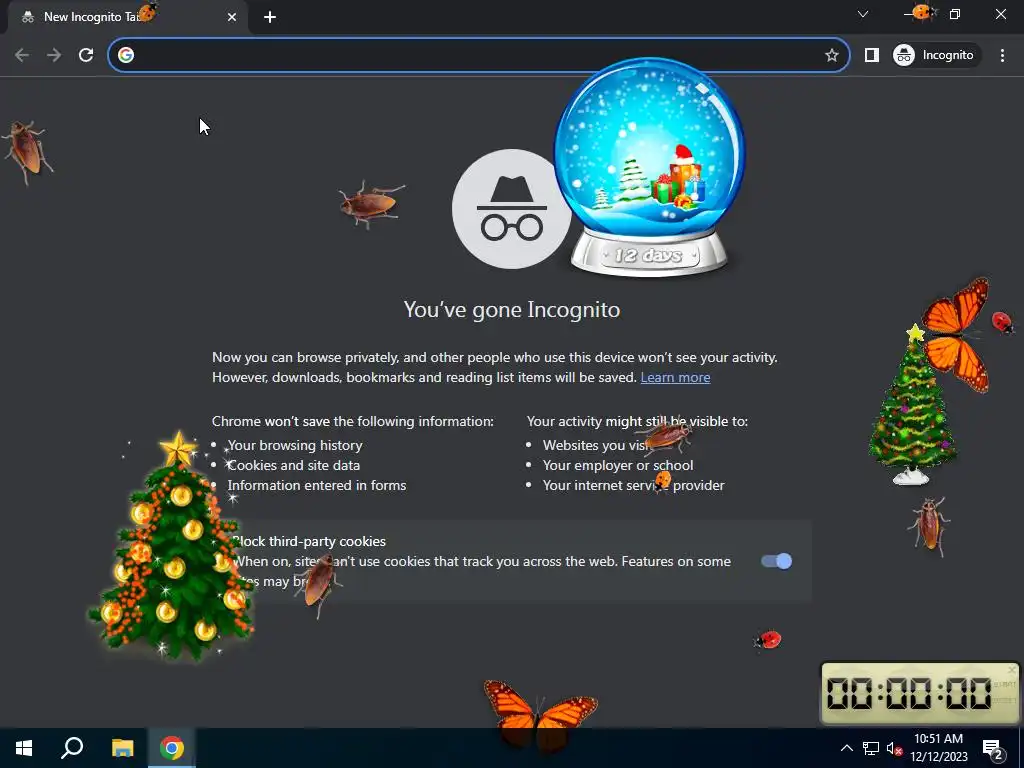This screenshot has height=768, width=1024.
Task: Launch File Explorer from the taskbar
Action: 122,748
